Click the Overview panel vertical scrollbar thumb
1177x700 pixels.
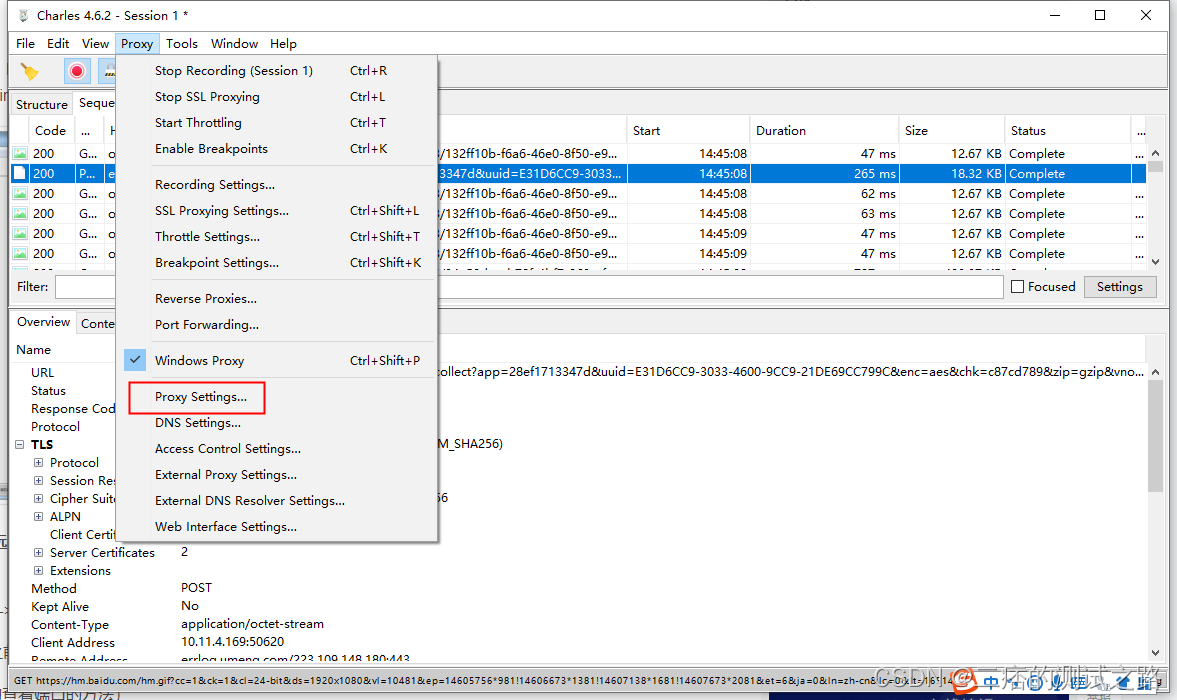pyautogui.click(x=1155, y=437)
